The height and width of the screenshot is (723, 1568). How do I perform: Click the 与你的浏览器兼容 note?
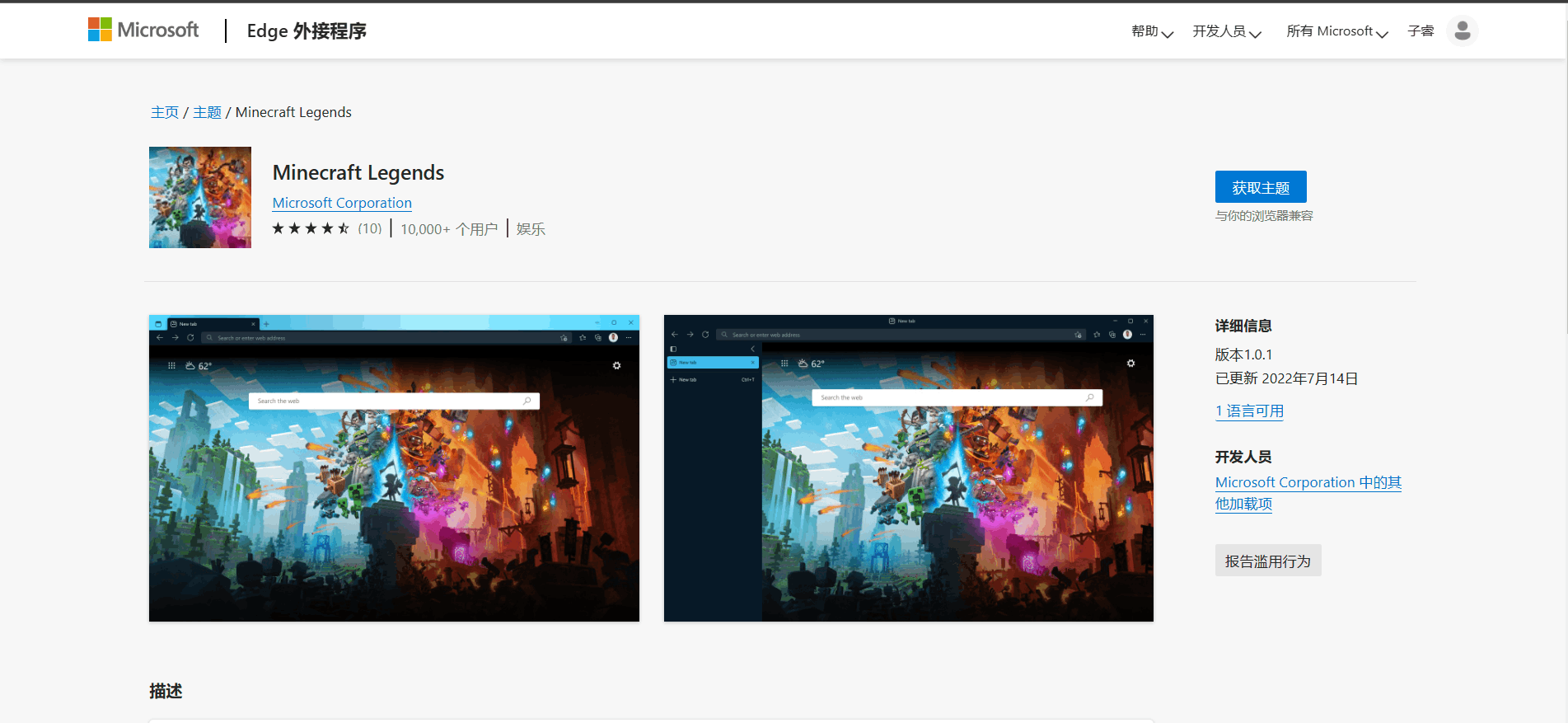(1264, 216)
